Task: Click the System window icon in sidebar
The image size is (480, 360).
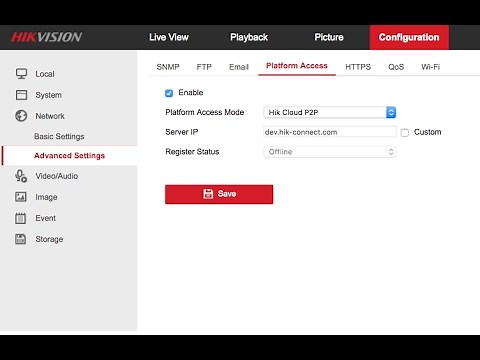Action: pyautogui.click(x=21, y=95)
